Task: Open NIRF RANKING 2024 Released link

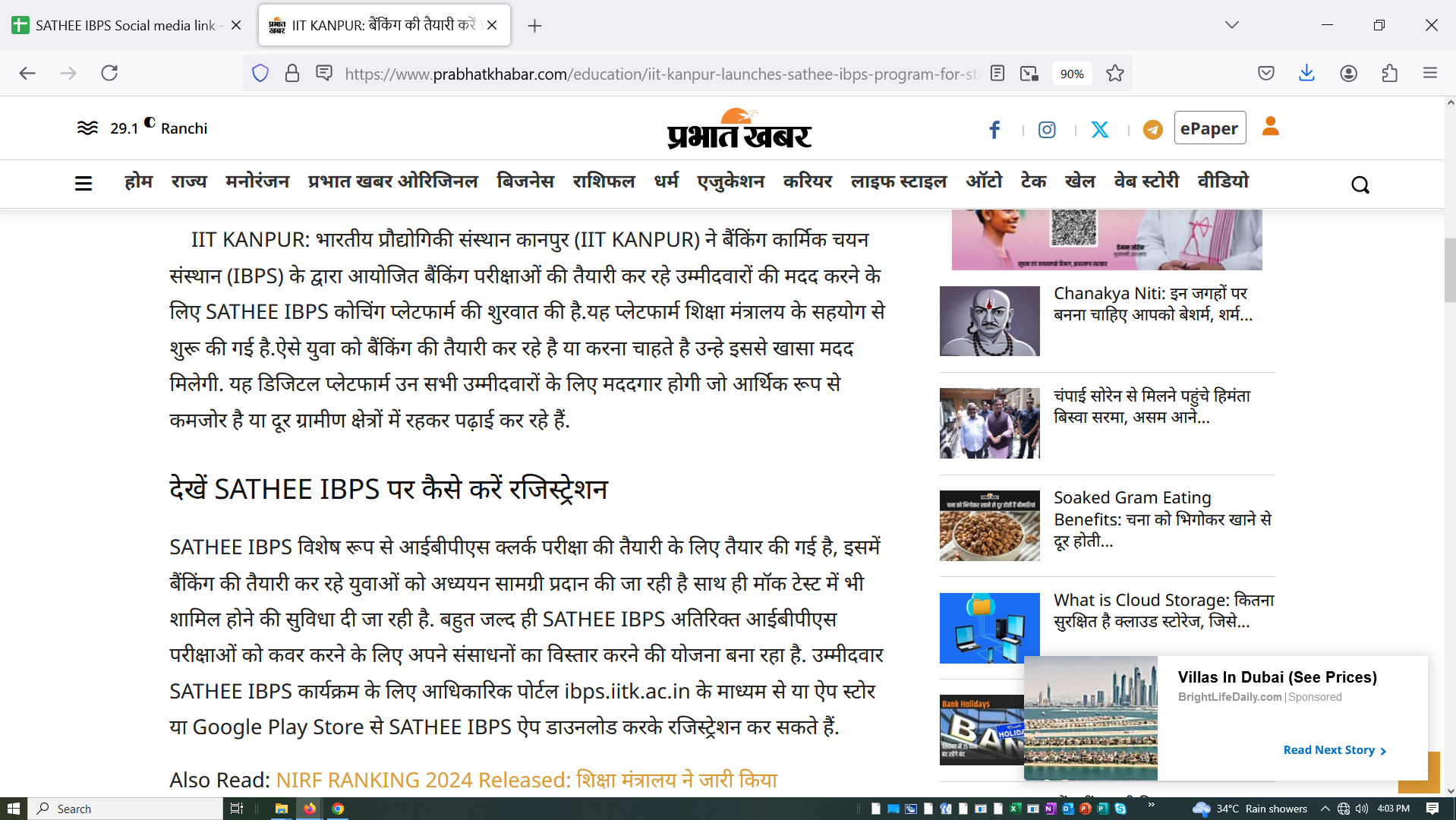Action: [x=526, y=780]
